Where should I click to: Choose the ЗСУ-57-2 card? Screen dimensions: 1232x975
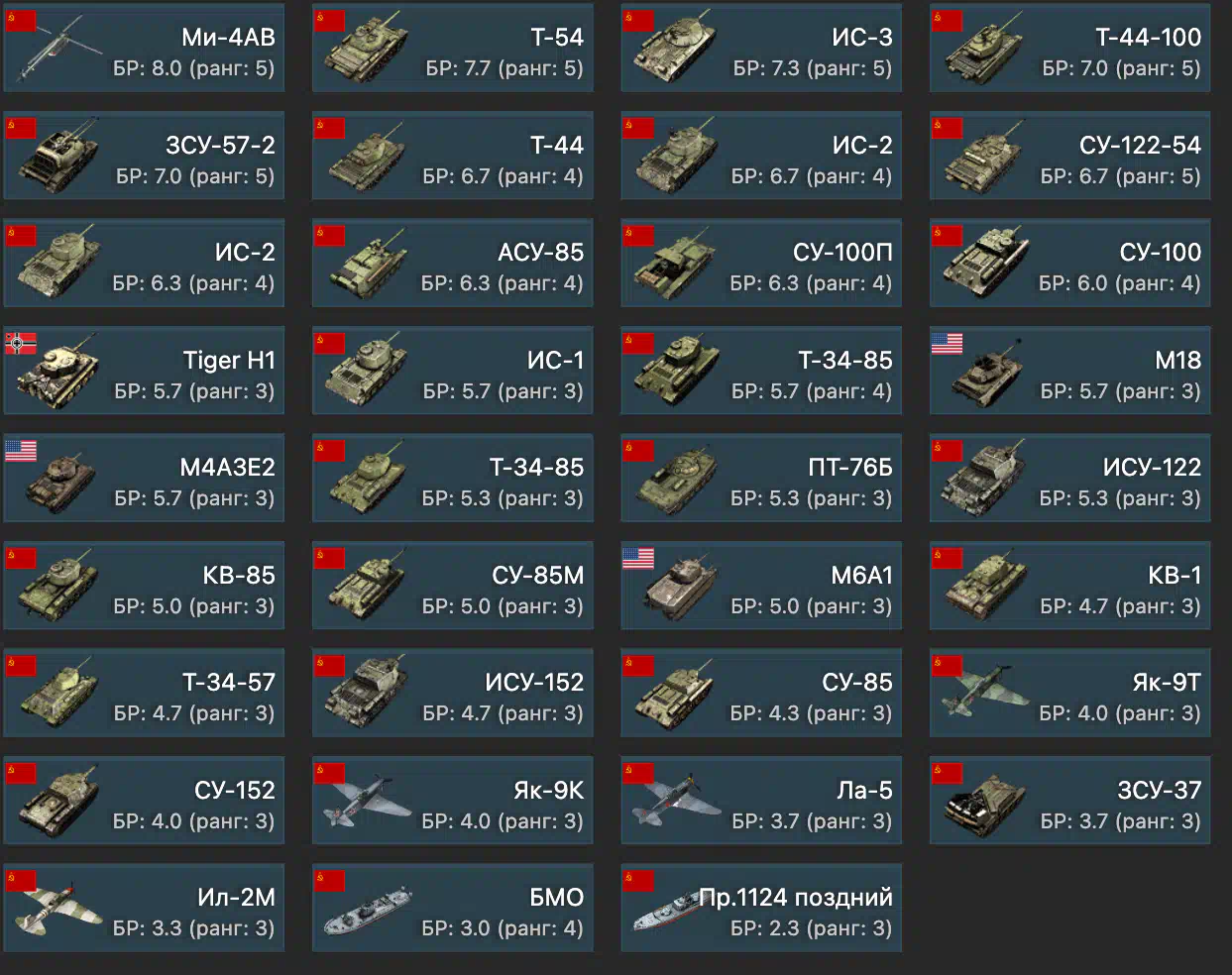point(144,156)
